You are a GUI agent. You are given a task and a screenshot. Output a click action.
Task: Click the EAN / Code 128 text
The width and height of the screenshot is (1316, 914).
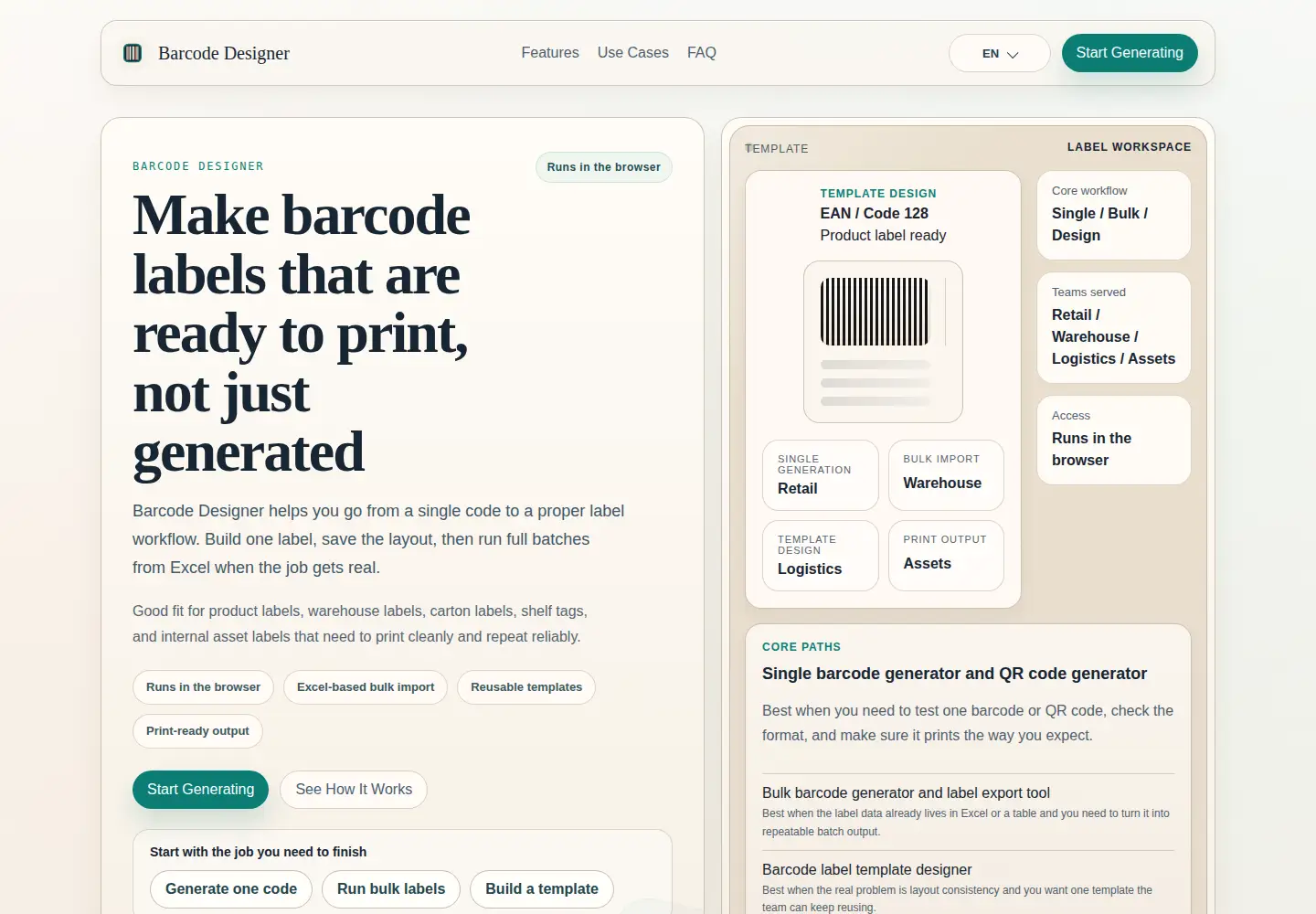(874, 213)
